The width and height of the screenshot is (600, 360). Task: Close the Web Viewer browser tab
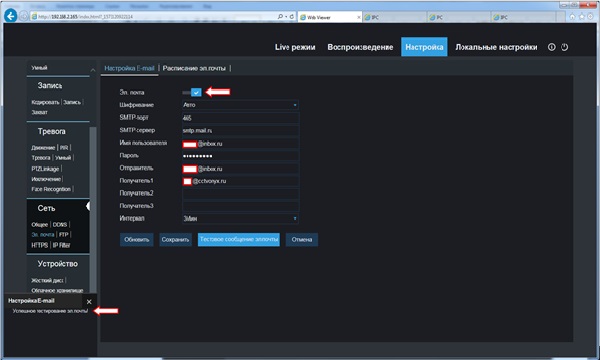[359, 17]
